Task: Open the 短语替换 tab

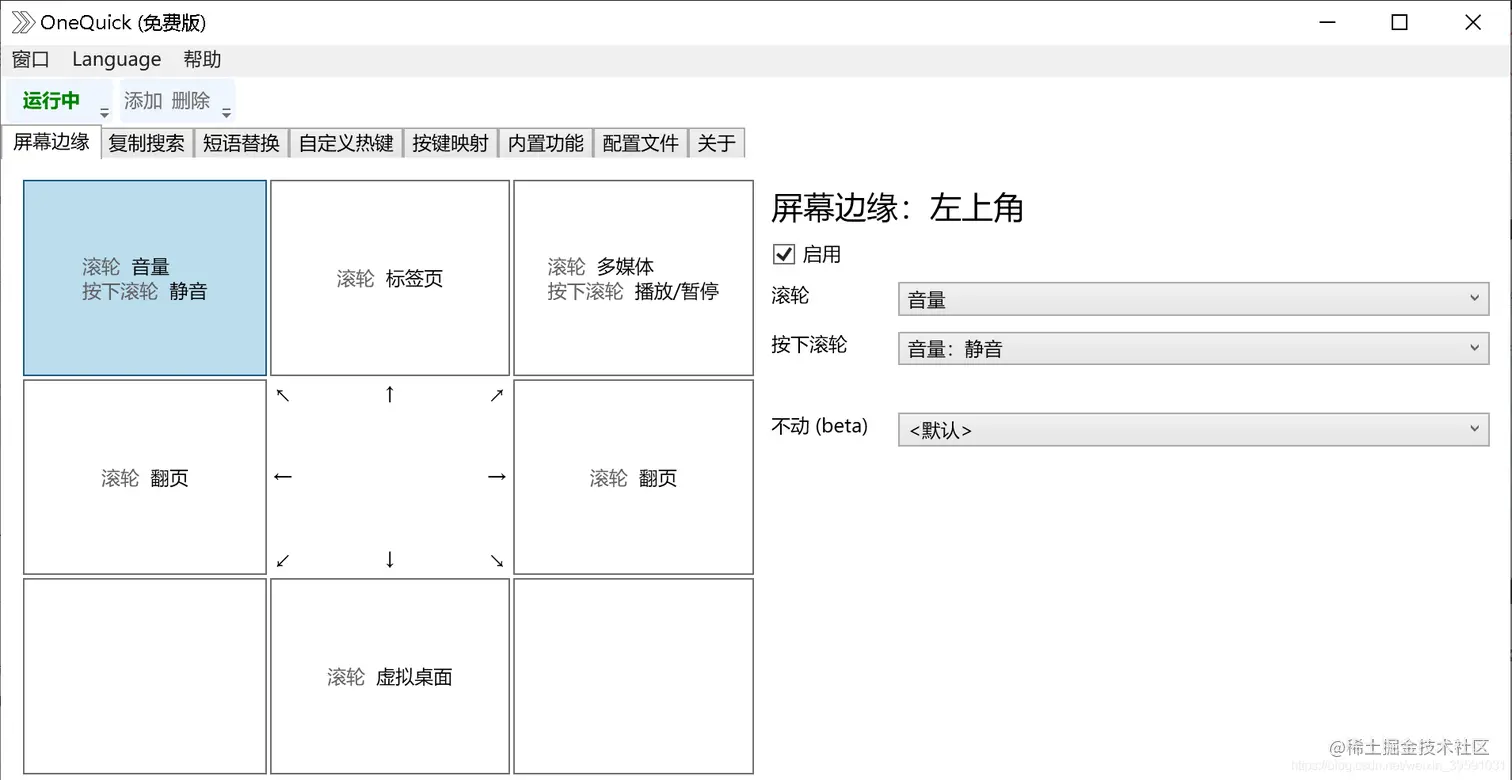Action: pos(241,142)
